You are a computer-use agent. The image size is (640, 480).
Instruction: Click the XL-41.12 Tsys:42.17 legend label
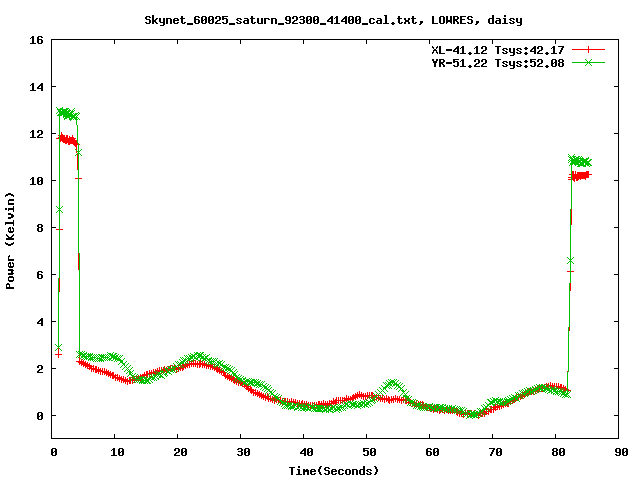pos(498,50)
